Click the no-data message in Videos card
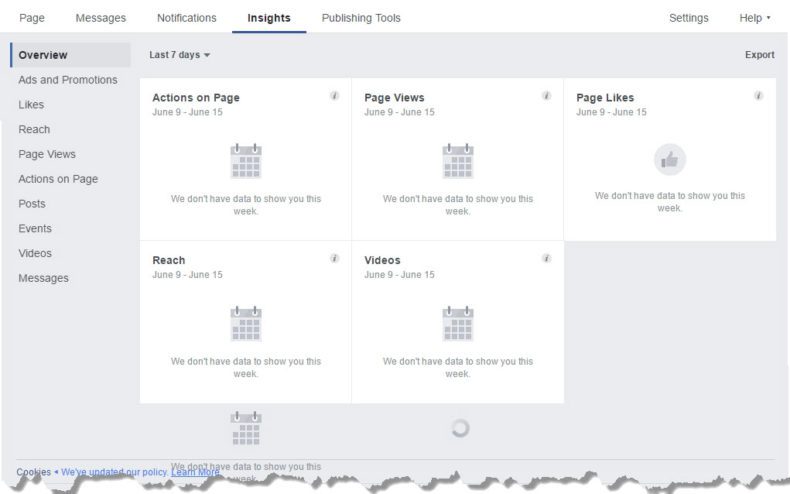The width and height of the screenshot is (790, 494). (x=458, y=367)
